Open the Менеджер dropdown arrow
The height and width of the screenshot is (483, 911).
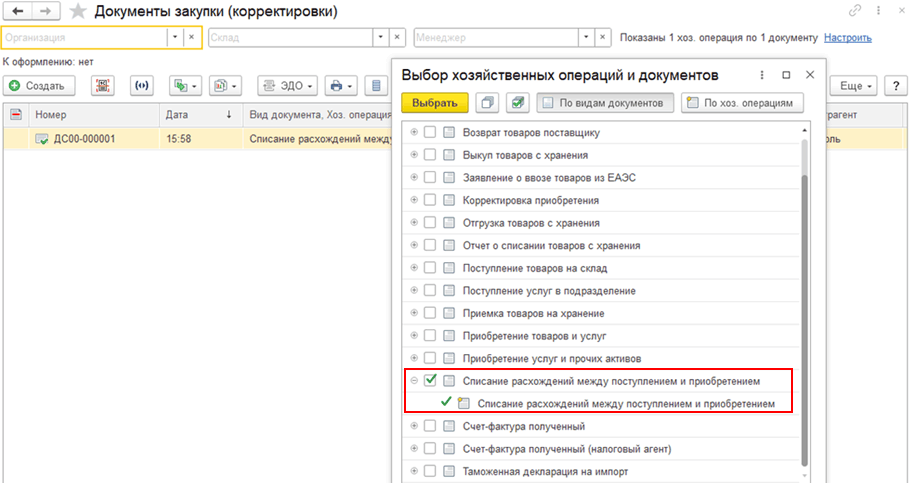pyautogui.click(x=586, y=37)
